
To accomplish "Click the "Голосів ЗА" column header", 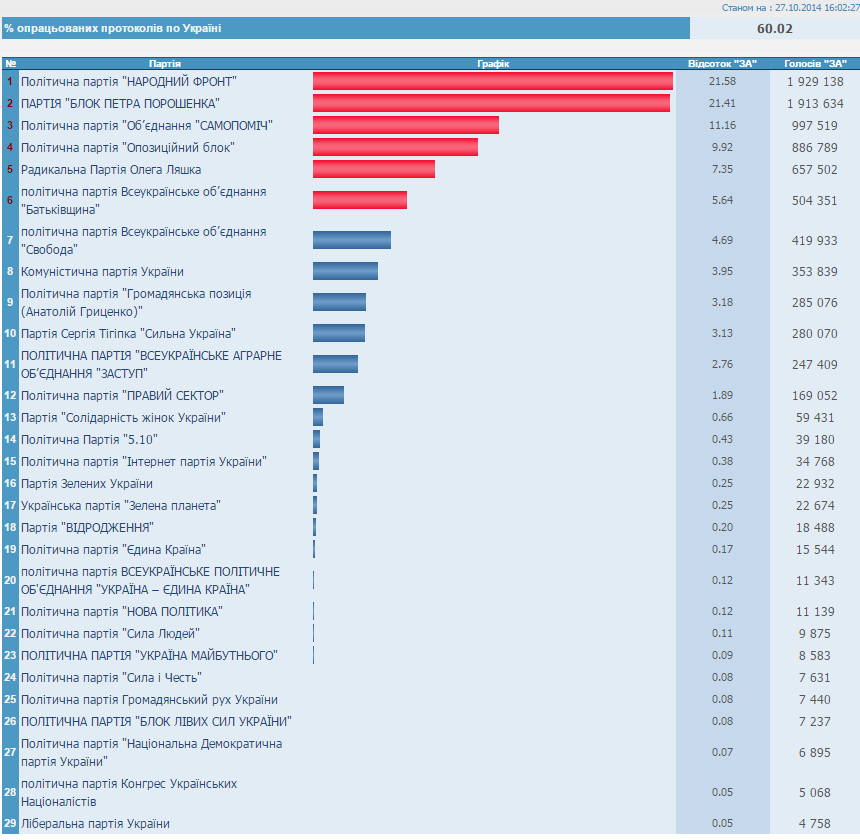I will point(815,64).
